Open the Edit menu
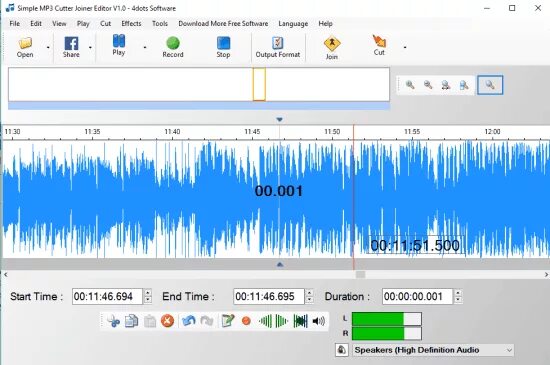 point(36,23)
